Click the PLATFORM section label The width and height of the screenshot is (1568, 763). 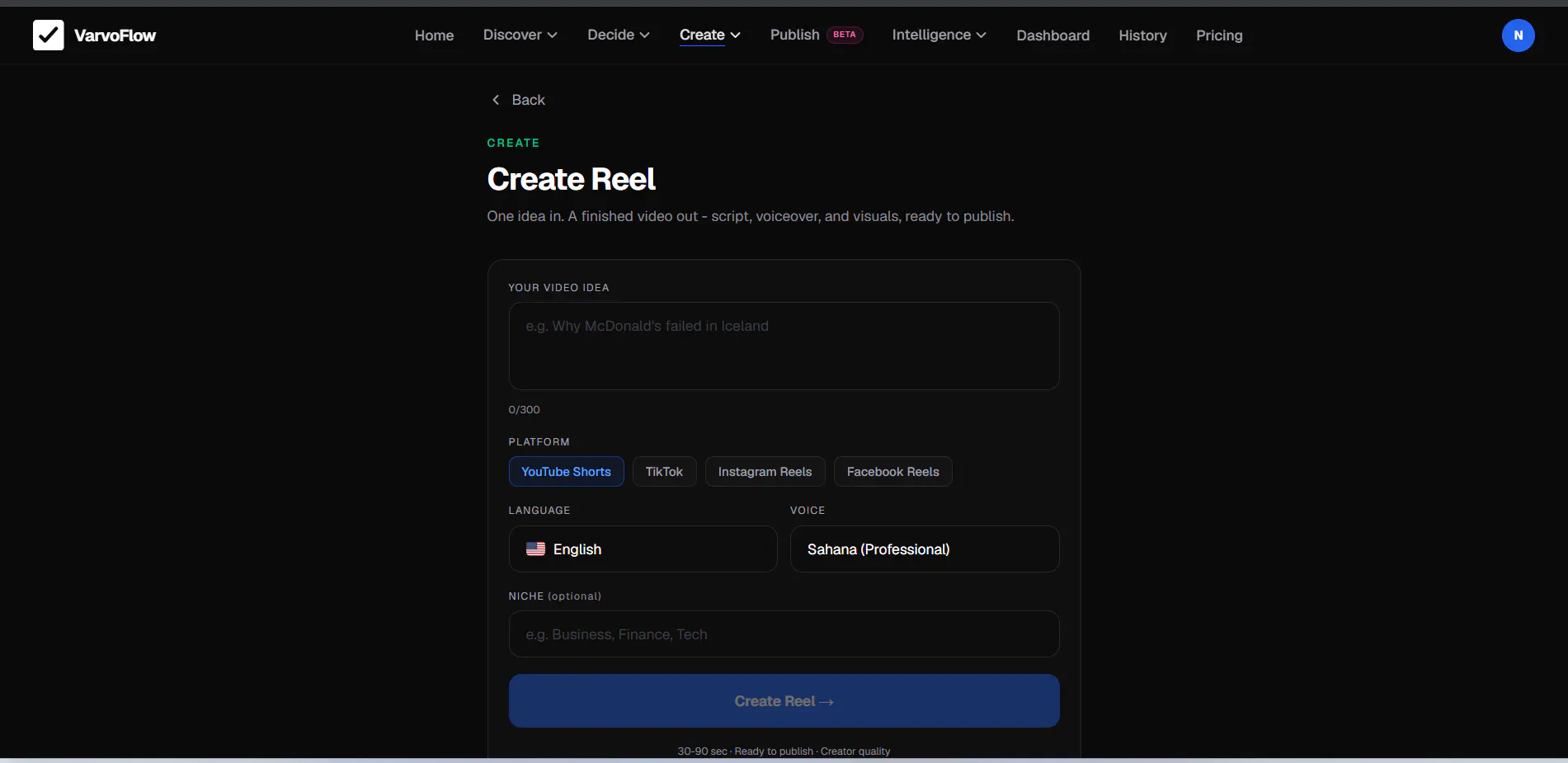pos(539,442)
